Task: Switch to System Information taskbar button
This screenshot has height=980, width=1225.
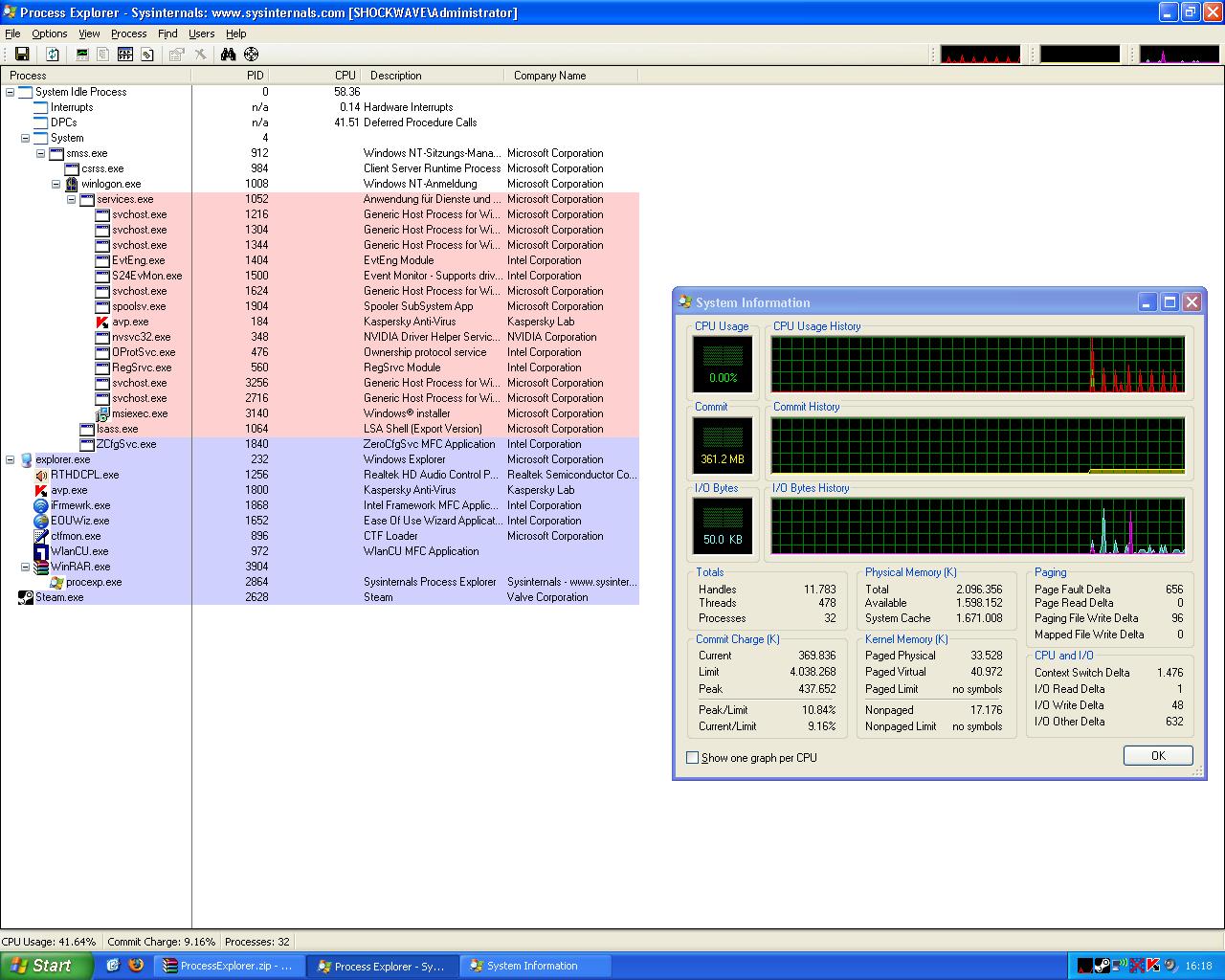Action: coord(536,966)
